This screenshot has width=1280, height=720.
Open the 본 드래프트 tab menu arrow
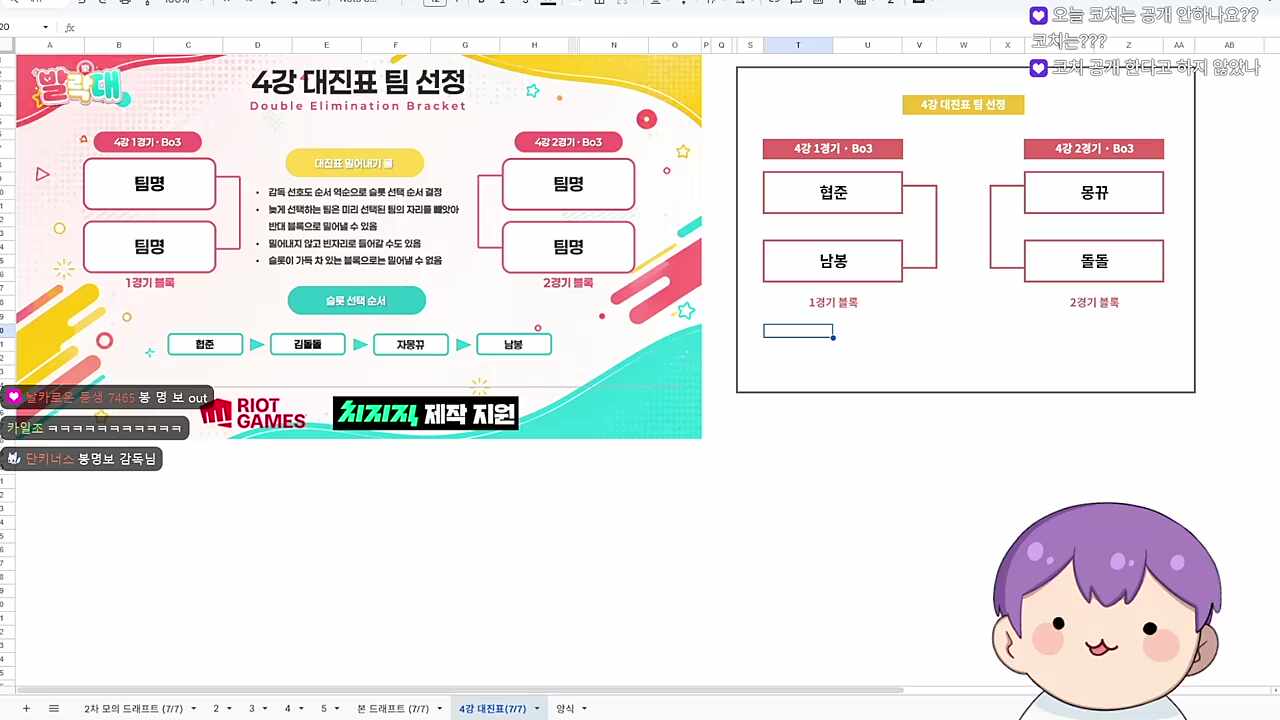[439, 709]
